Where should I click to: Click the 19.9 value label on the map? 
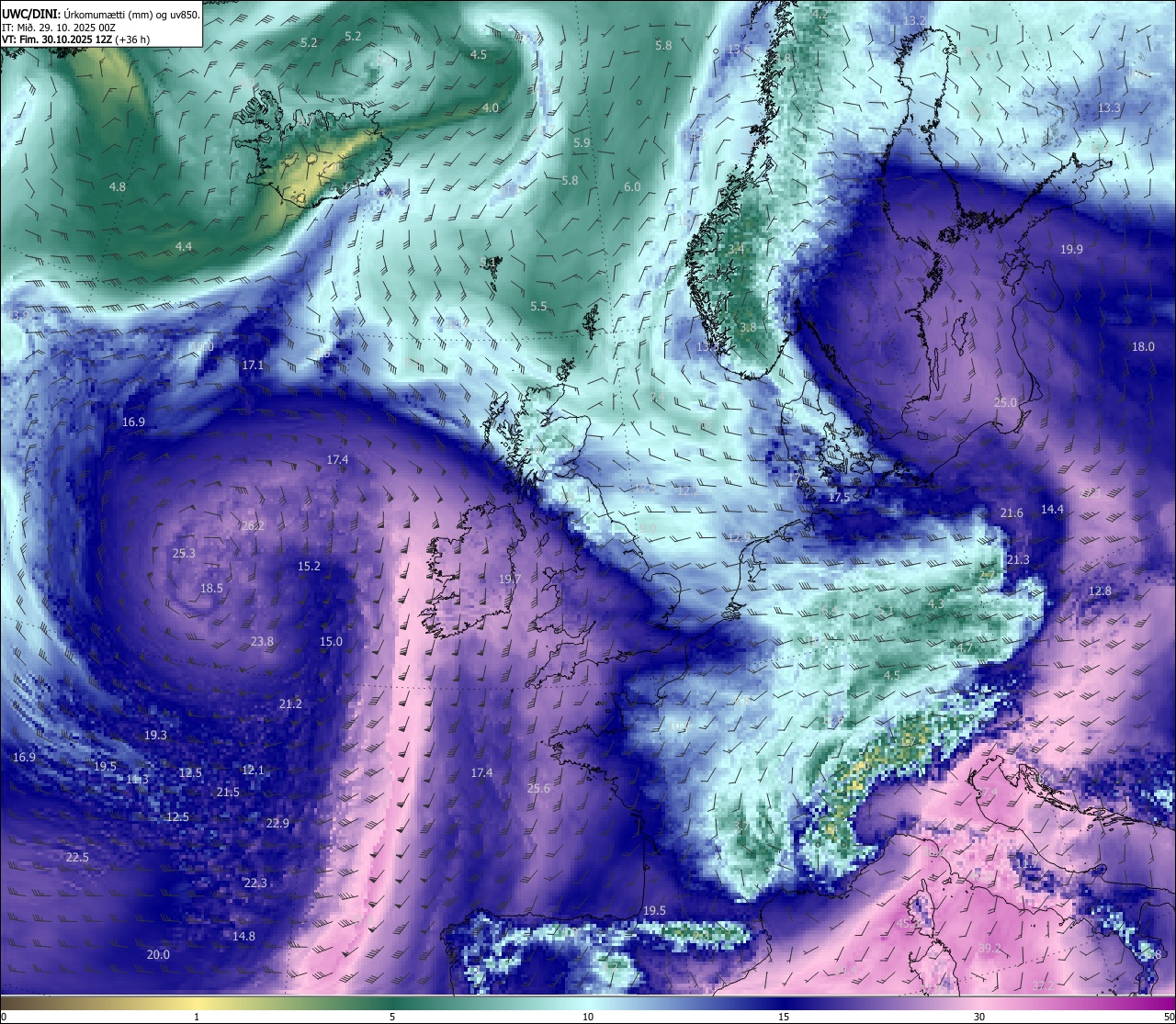[x=1071, y=249]
